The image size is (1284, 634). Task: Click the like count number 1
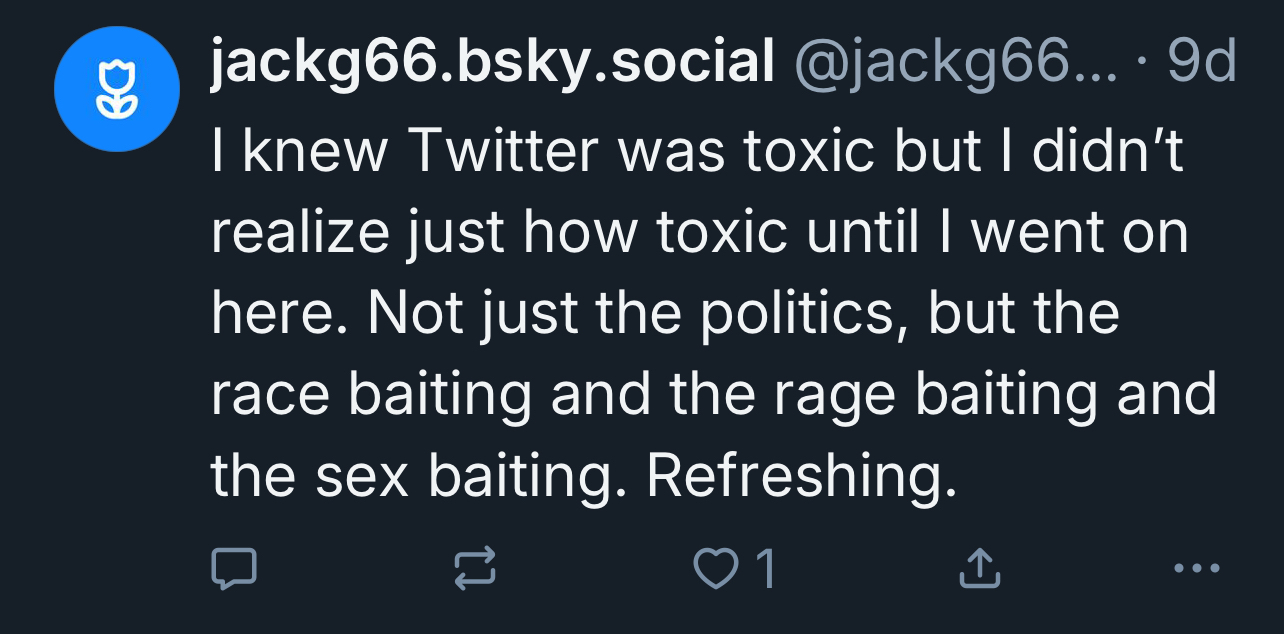tap(765, 569)
